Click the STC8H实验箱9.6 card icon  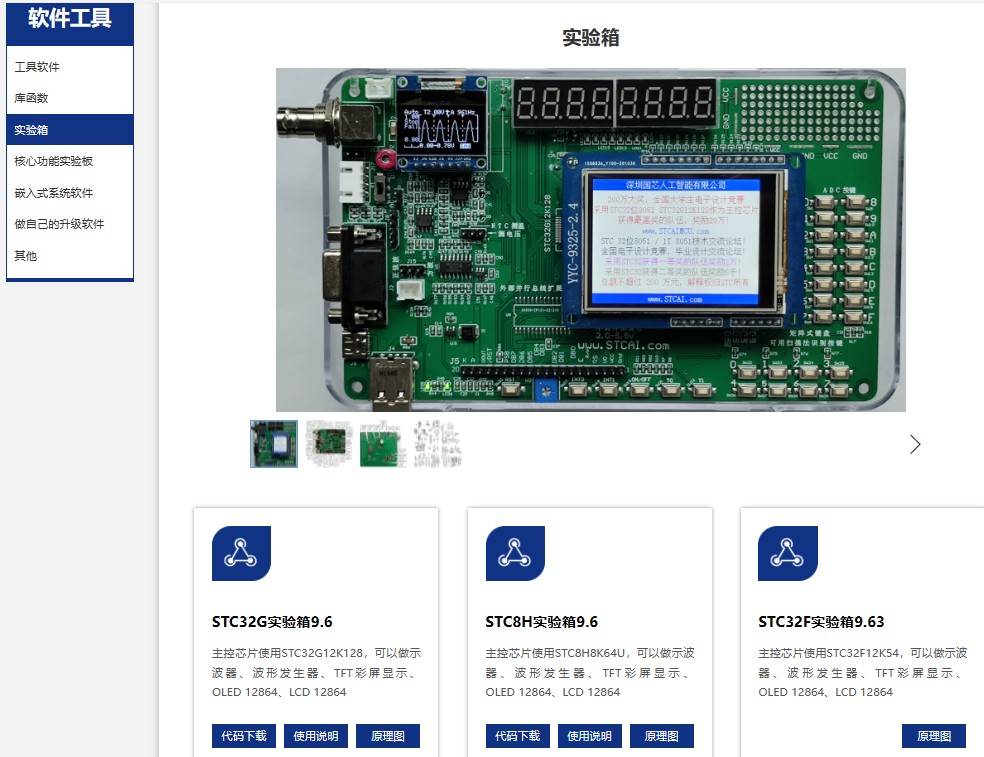(x=515, y=553)
